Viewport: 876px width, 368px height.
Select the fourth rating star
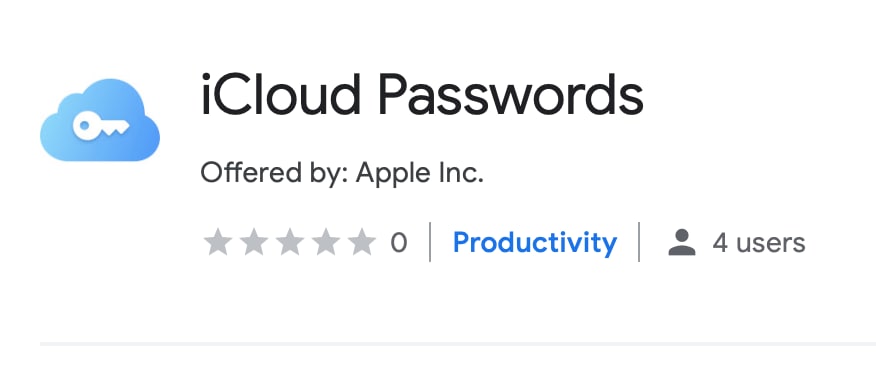(326, 242)
